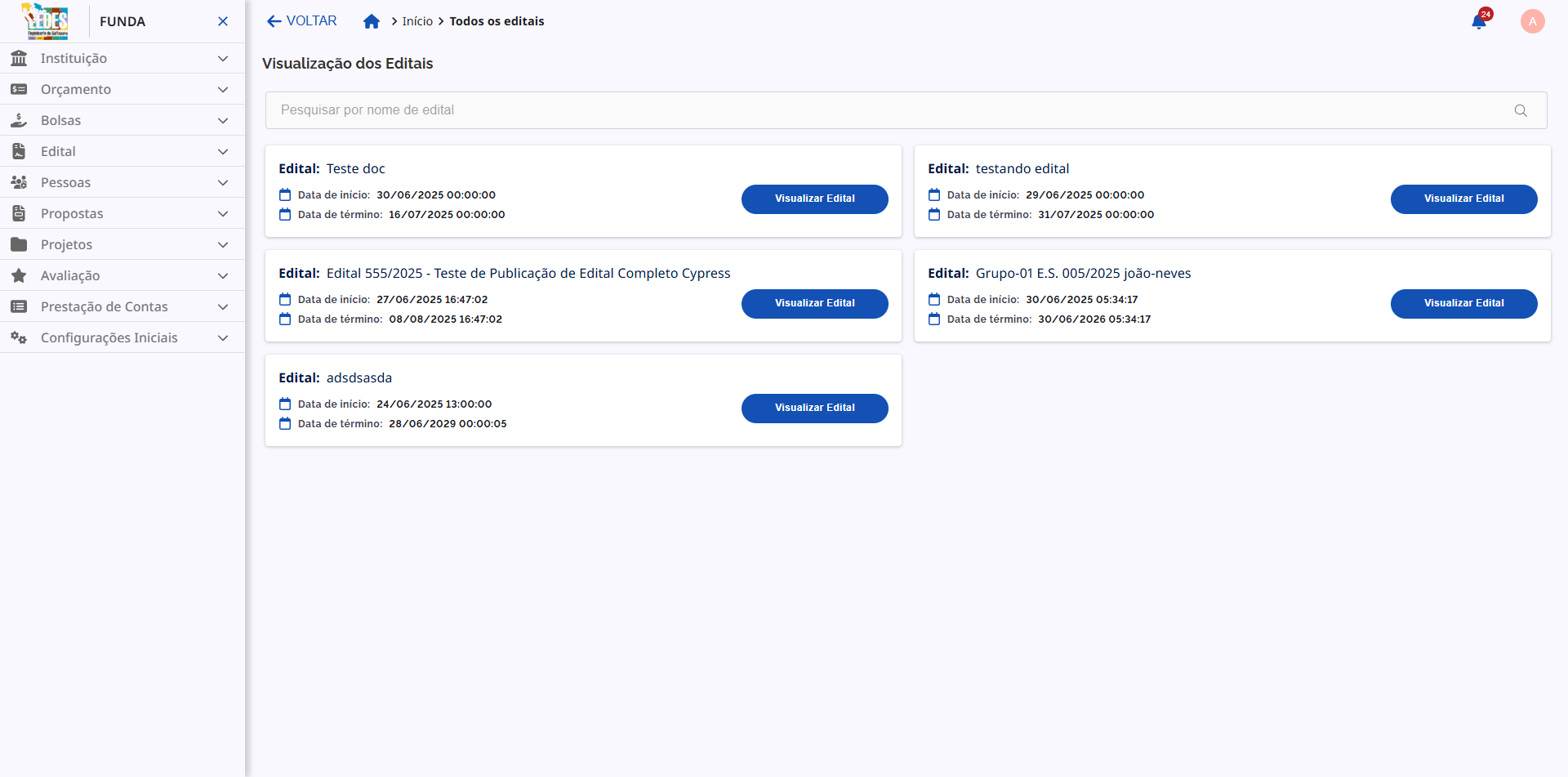The width and height of the screenshot is (1568, 777).
Task: Click the Edital document icon in sidebar
Action: (x=18, y=151)
